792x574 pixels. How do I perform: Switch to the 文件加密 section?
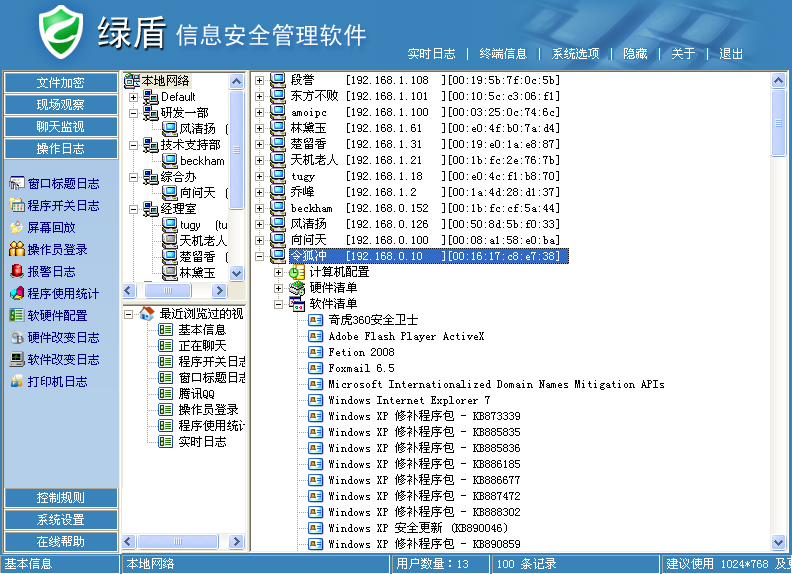[61, 83]
